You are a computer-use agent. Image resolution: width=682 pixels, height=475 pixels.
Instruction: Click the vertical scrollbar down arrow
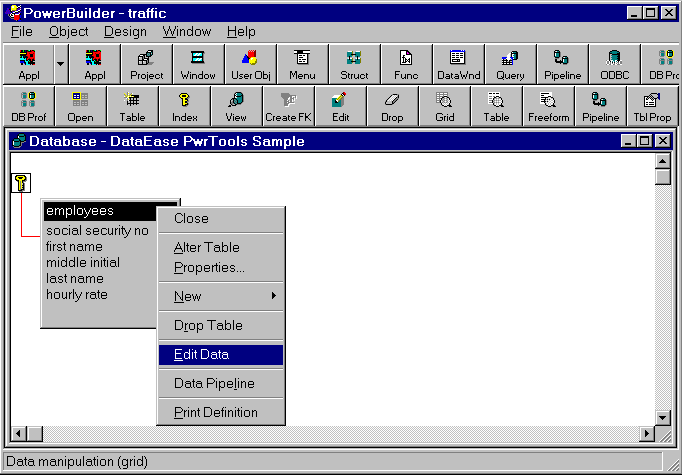tap(662, 417)
